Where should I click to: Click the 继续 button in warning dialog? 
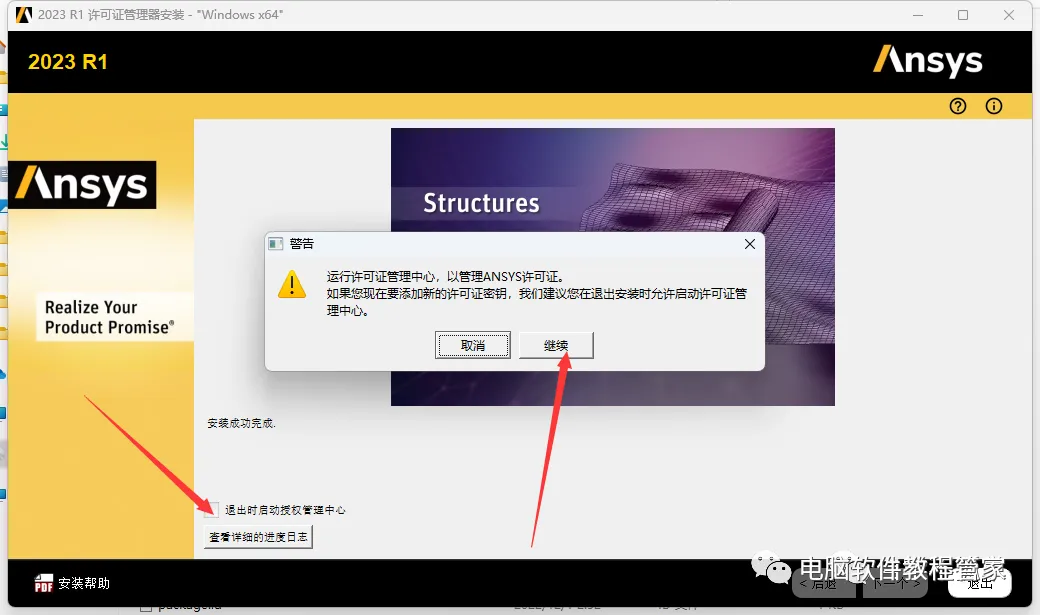(x=556, y=345)
